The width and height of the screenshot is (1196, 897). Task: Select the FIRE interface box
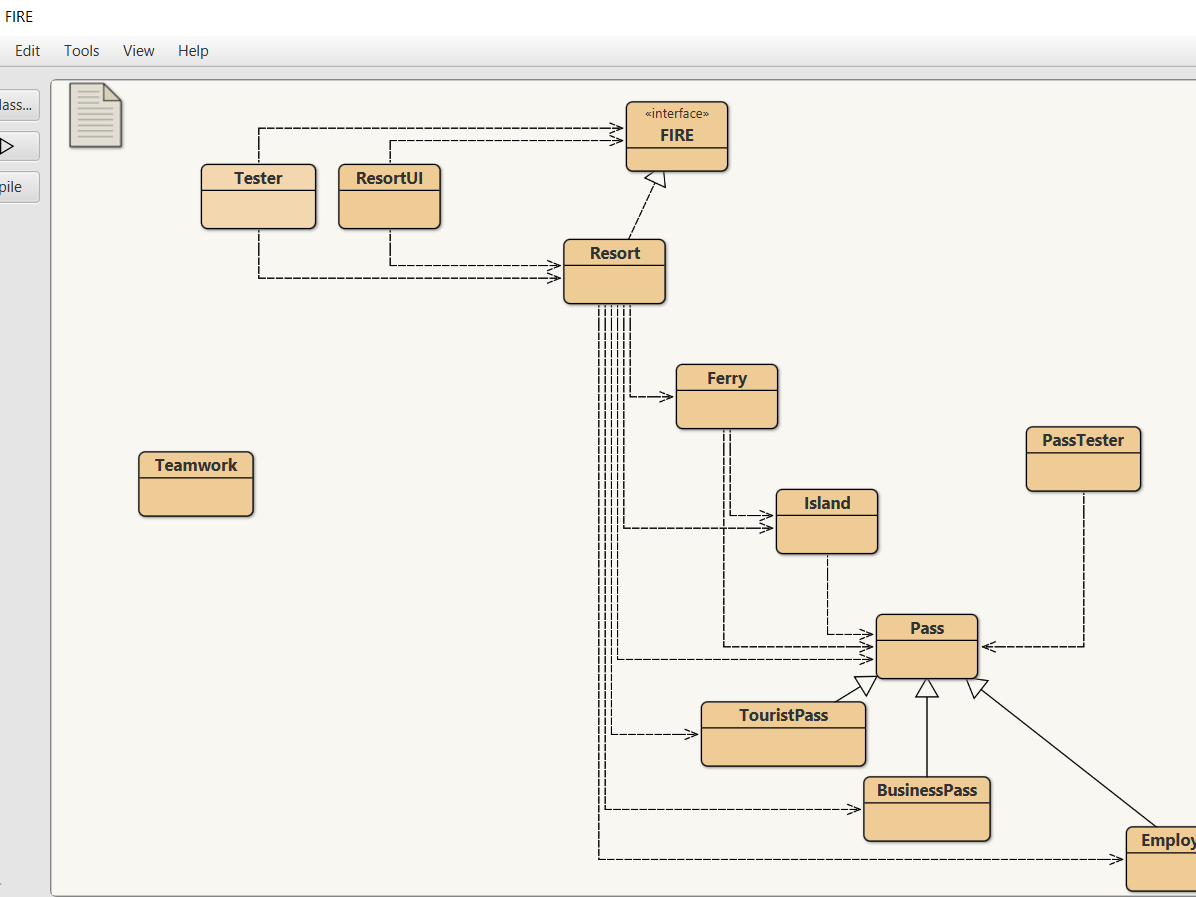click(x=677, y=137)
